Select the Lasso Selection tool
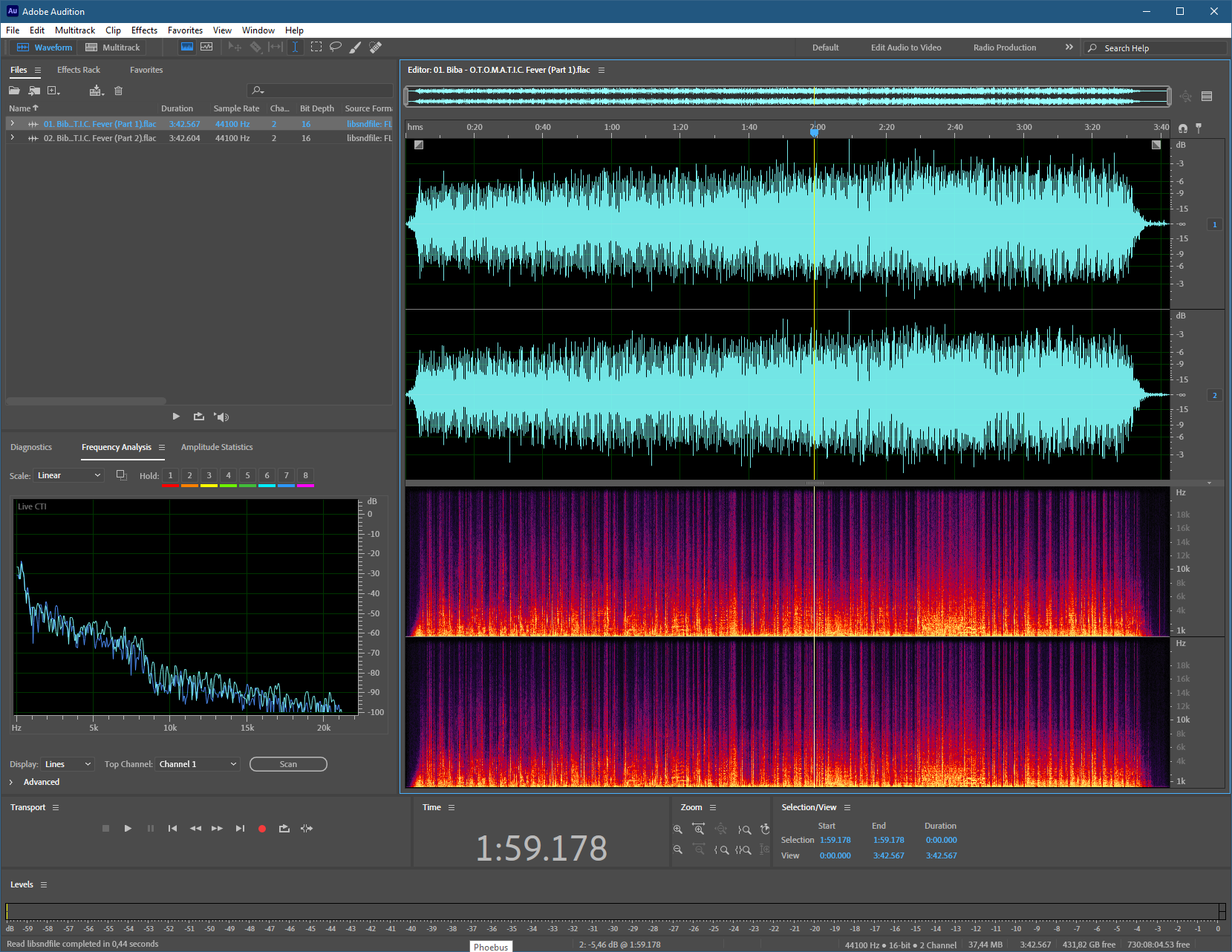The height and width of the screenshot is (952, 1232). click(336, 47)
